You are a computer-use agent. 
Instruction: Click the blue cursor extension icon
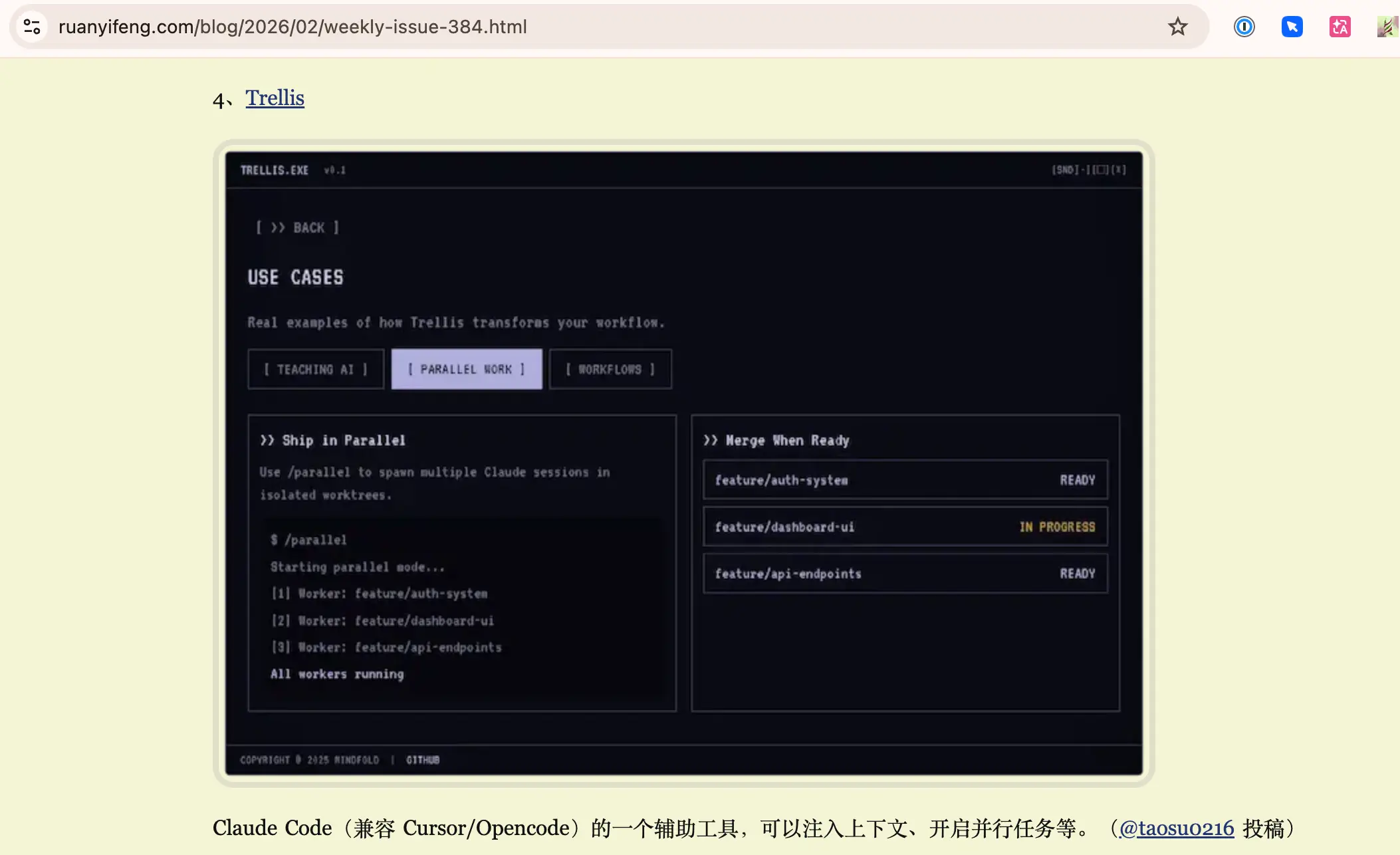(1292, 27)
